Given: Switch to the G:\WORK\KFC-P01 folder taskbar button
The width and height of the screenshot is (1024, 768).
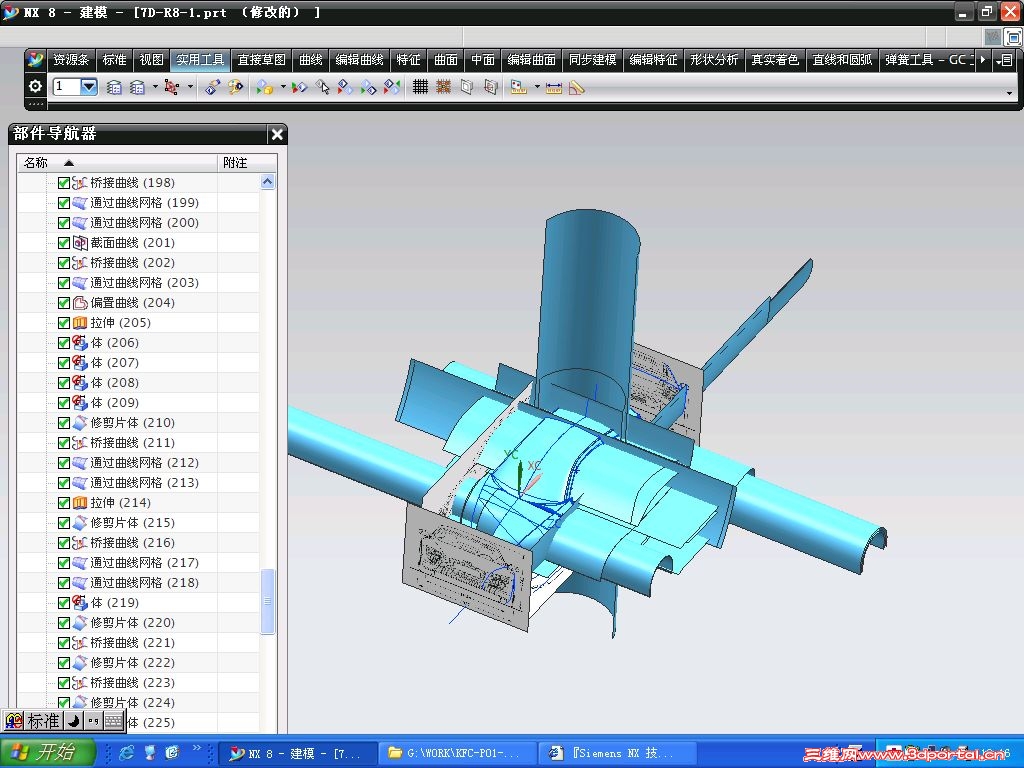Looking at the screenshot, I should point(456,753).
